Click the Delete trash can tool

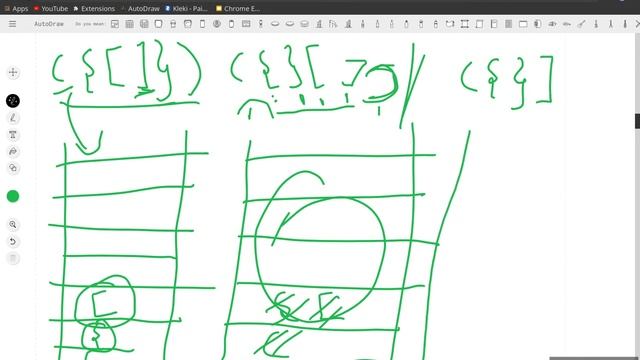pos(13,258)
